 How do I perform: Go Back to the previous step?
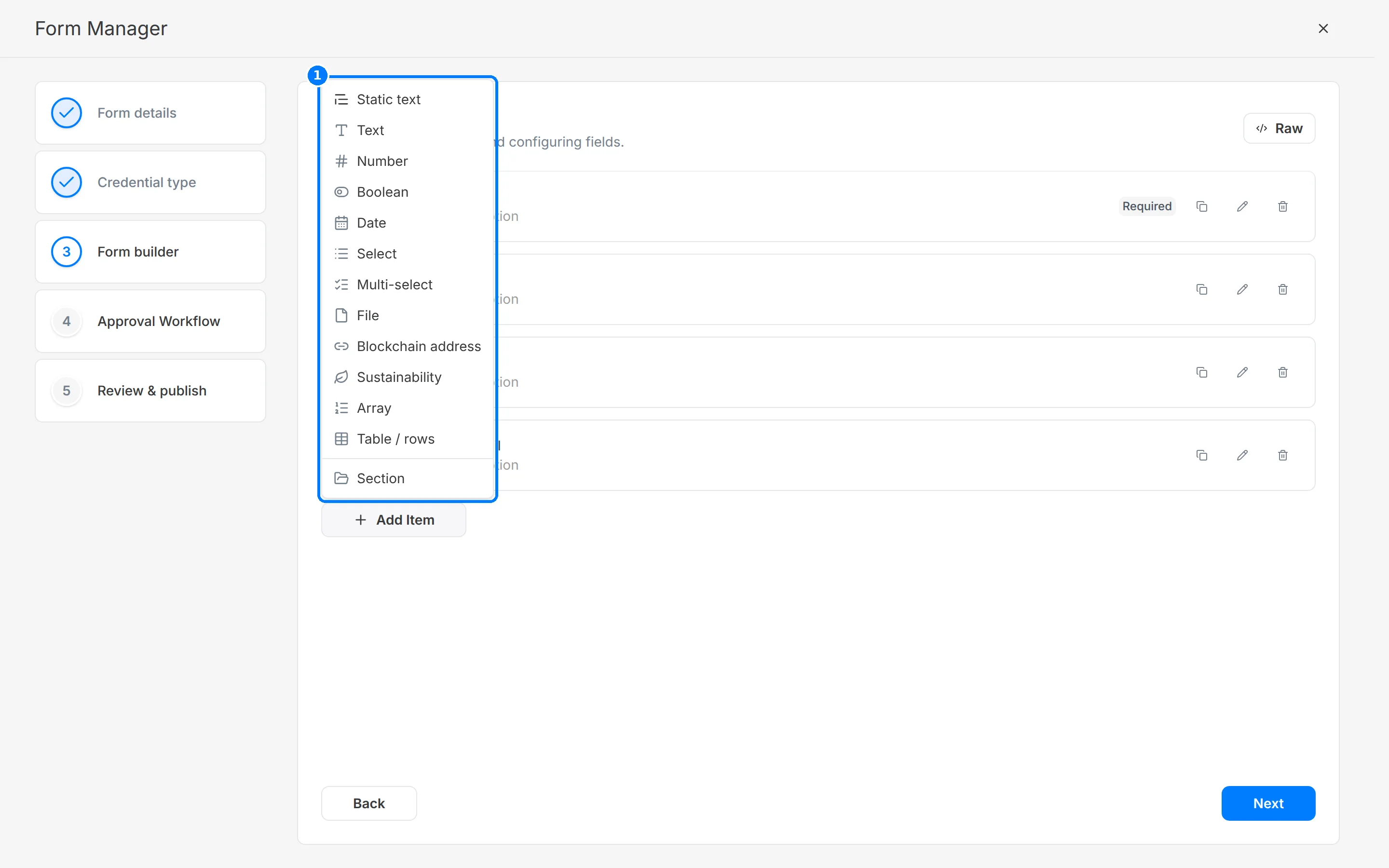click(x=369, y=803)
